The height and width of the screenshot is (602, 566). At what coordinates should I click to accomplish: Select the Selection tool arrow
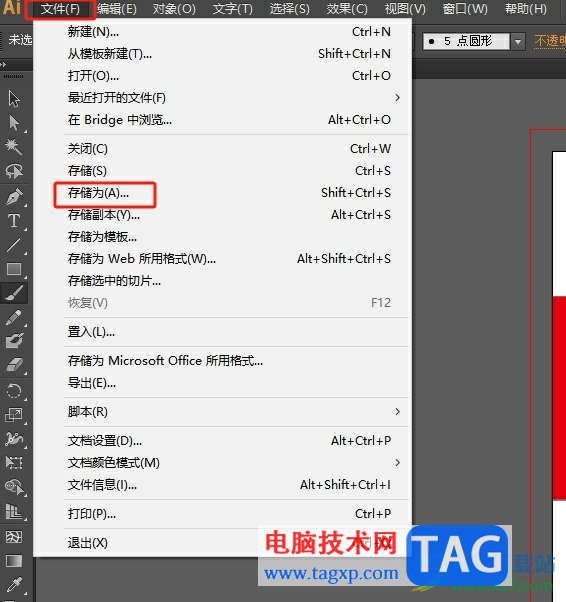coord(14,99)
